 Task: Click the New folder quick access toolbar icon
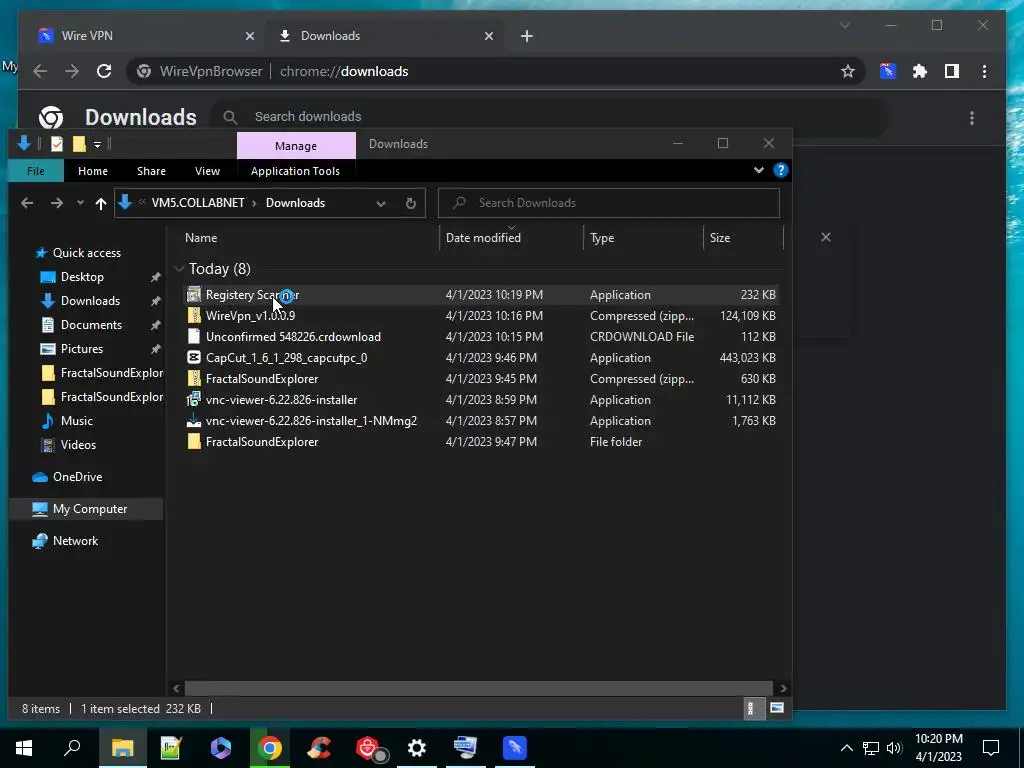79,144
